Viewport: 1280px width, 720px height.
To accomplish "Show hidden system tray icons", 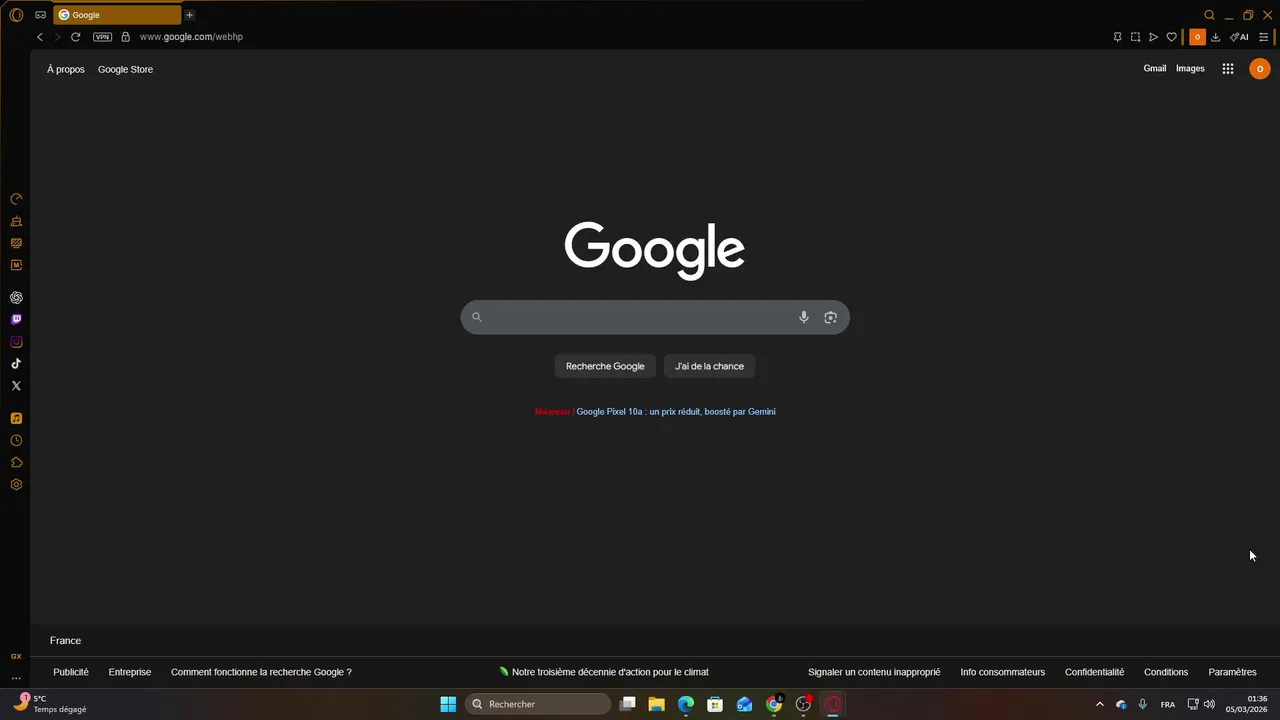I will pyautogui.click(x=1100, y=704).
